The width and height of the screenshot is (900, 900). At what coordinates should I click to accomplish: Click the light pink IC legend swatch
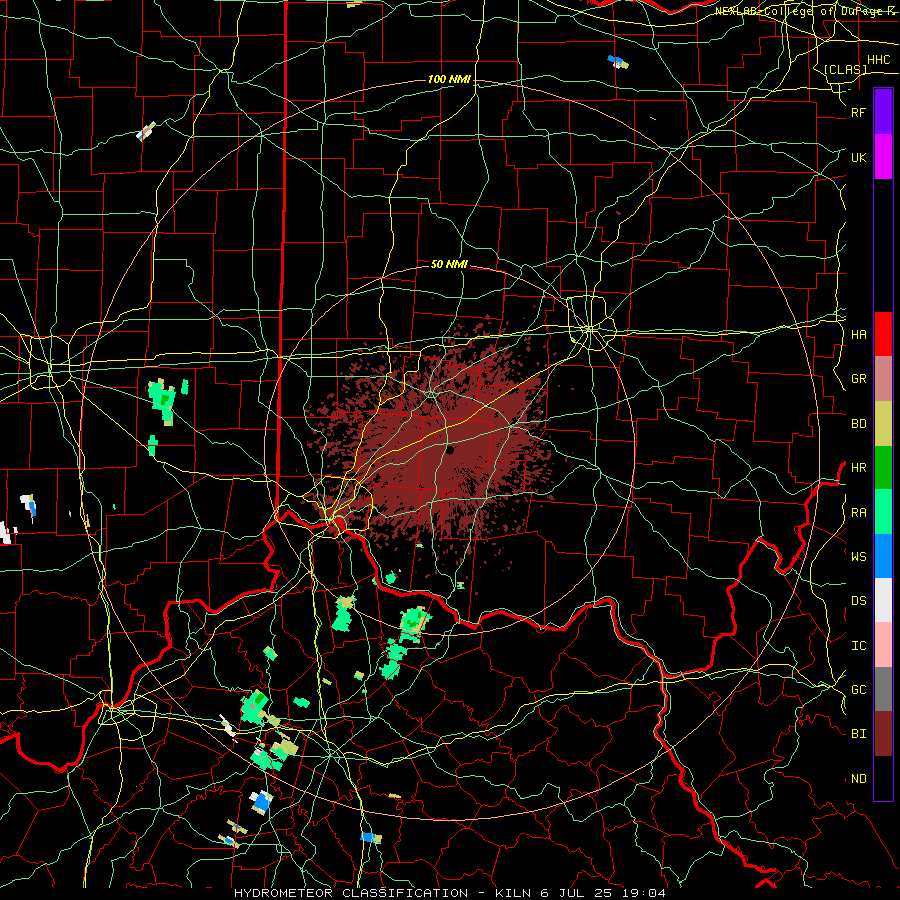[x=883, y=645]
